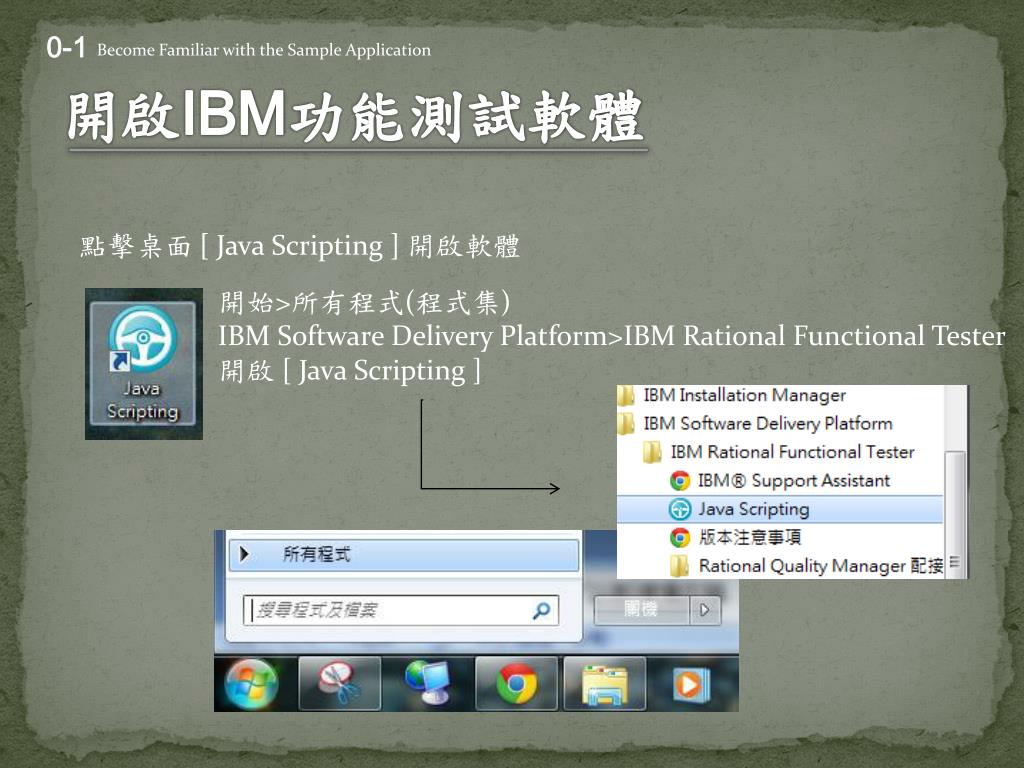Click the folder icon beside Rational Quality Manager
This screenshot has height=768, width=1024.
(680, 566)
